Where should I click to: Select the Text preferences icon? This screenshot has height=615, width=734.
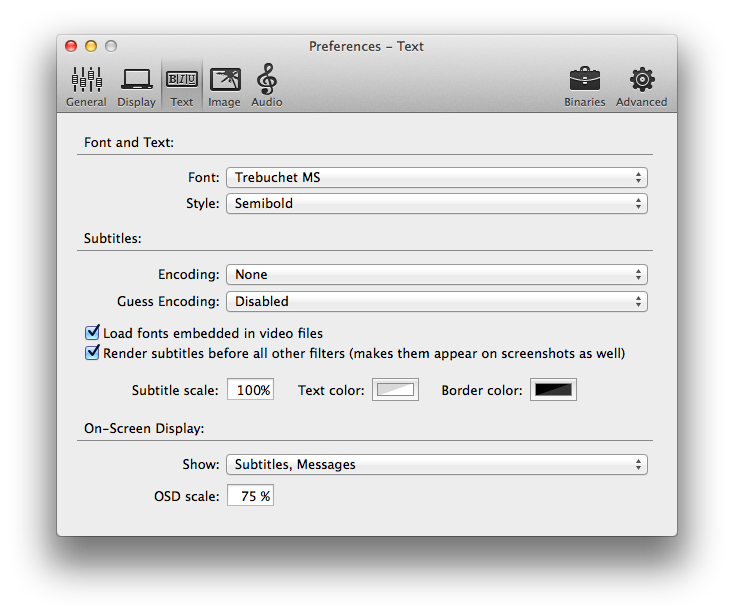182,86
